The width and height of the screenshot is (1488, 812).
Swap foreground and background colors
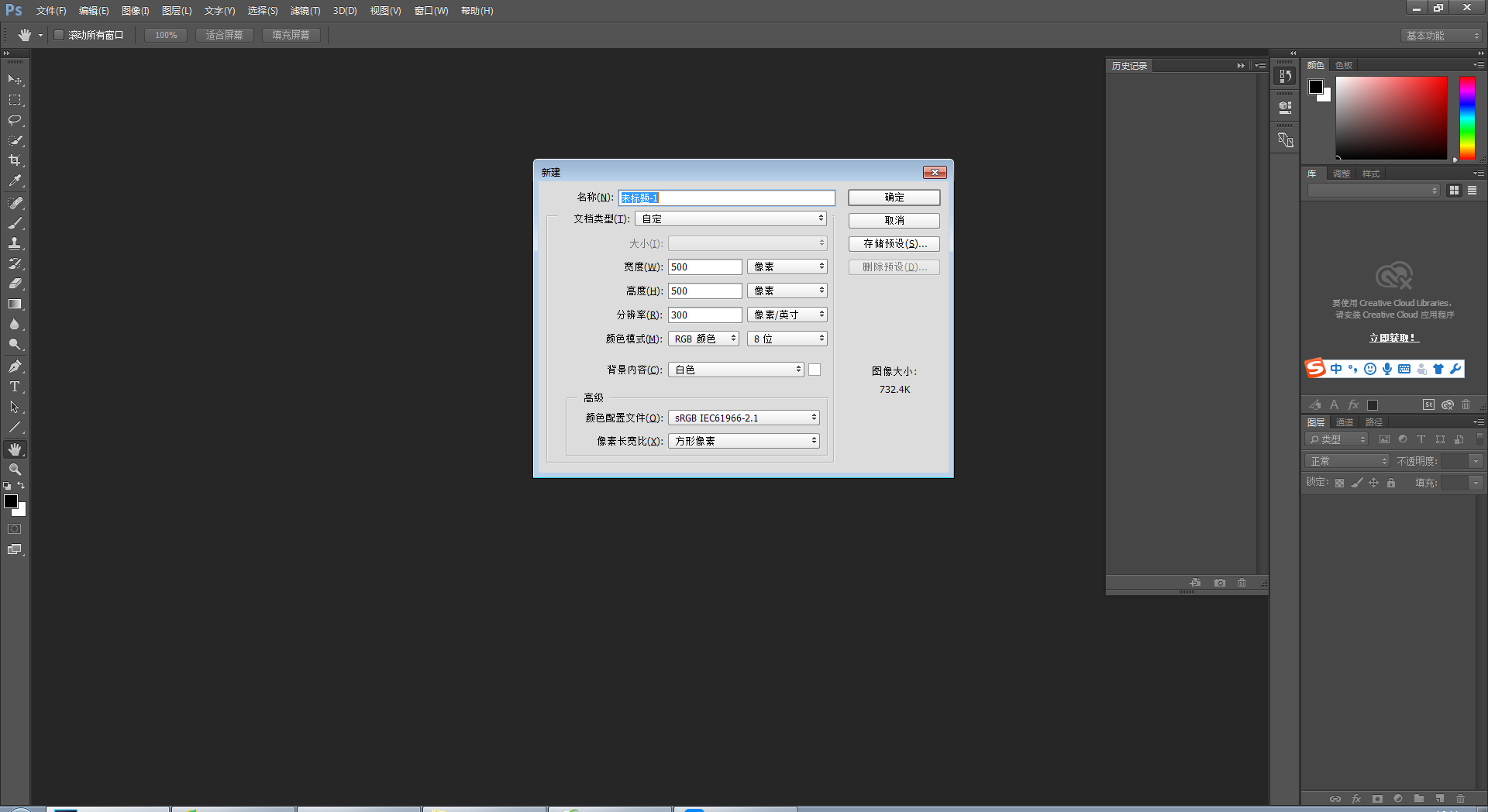click(21, 486)
